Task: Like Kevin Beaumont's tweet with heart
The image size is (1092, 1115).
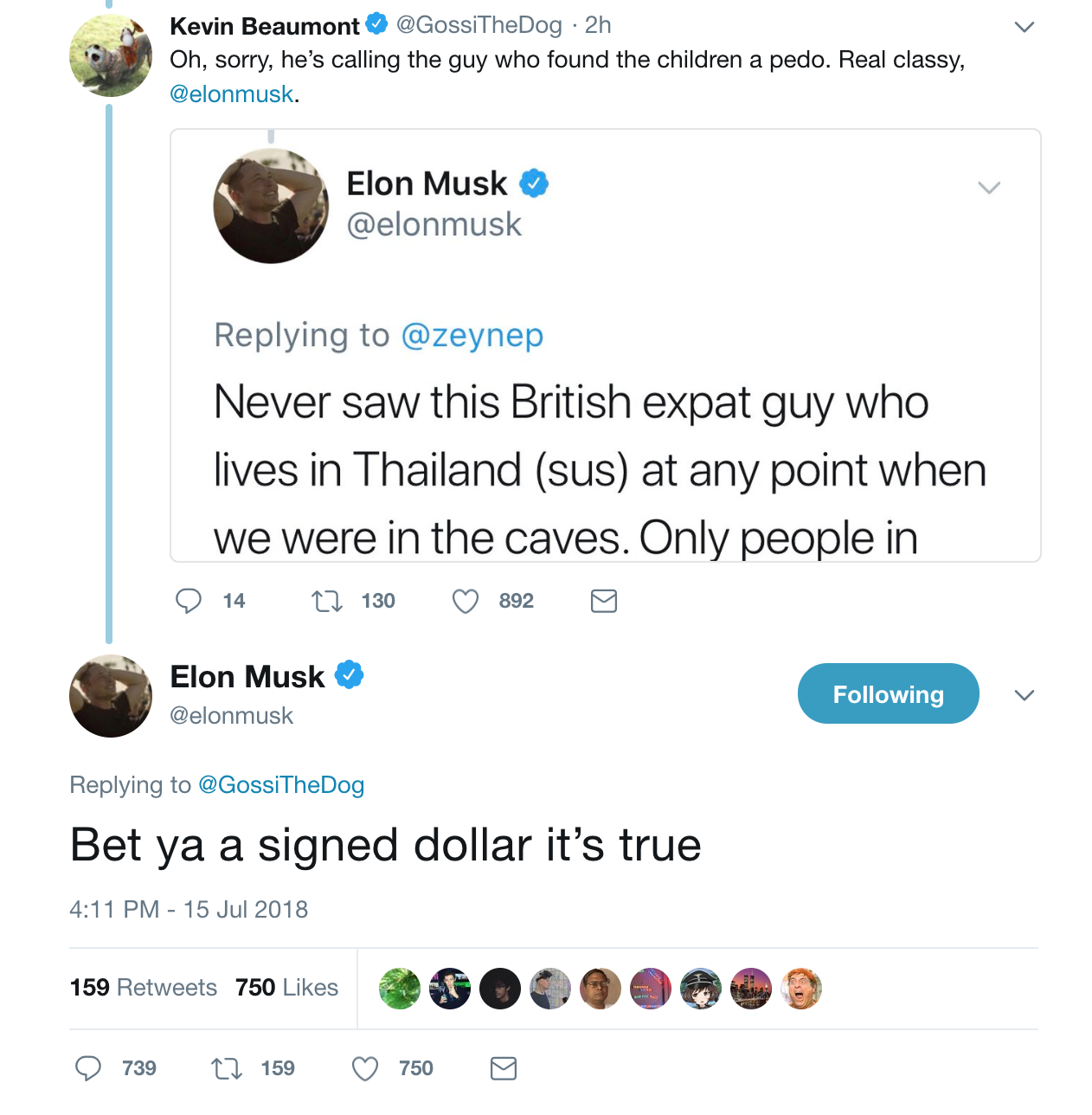Action: click(x=466, y=601)
